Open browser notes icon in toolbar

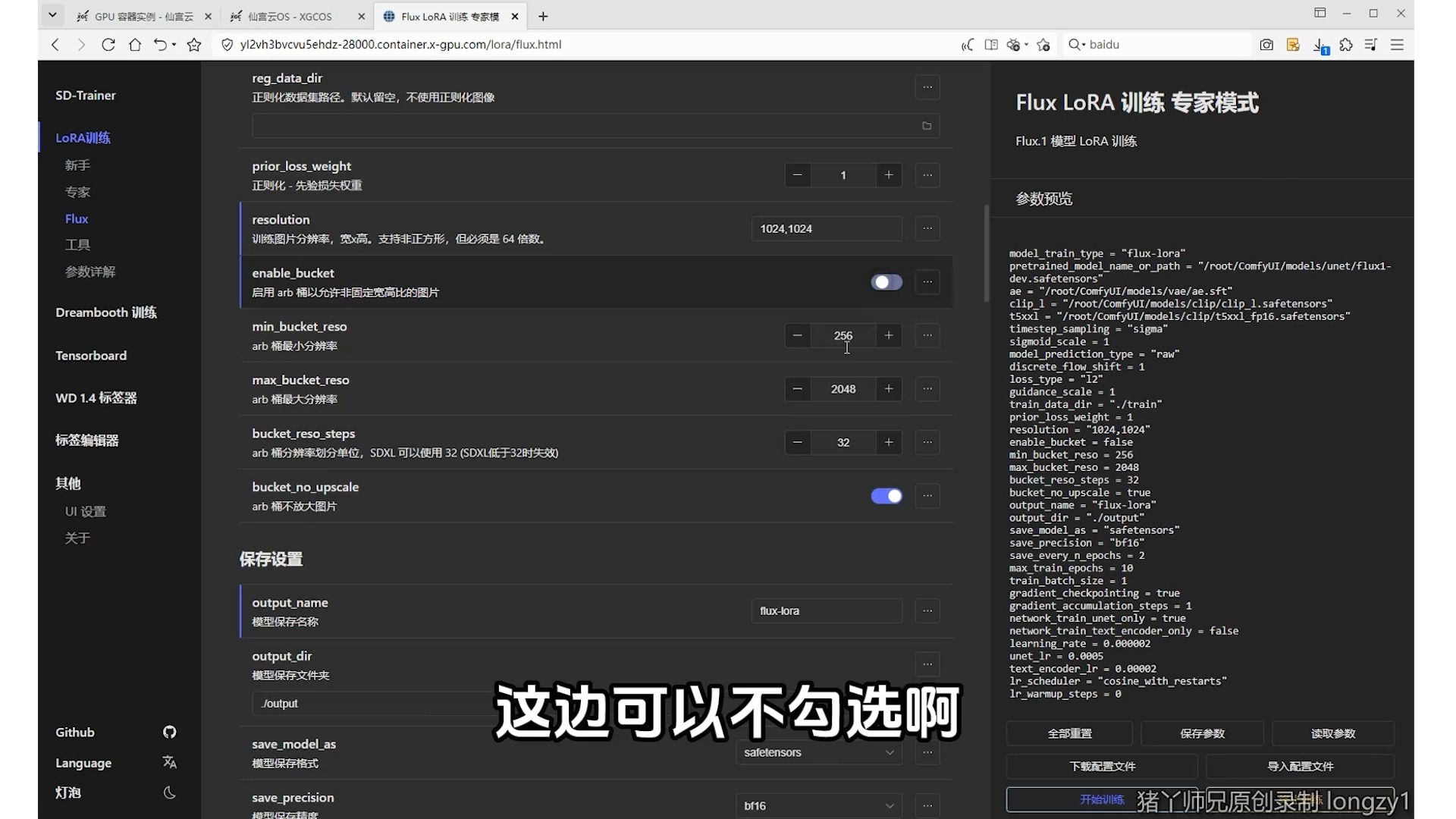point(1293,45)
